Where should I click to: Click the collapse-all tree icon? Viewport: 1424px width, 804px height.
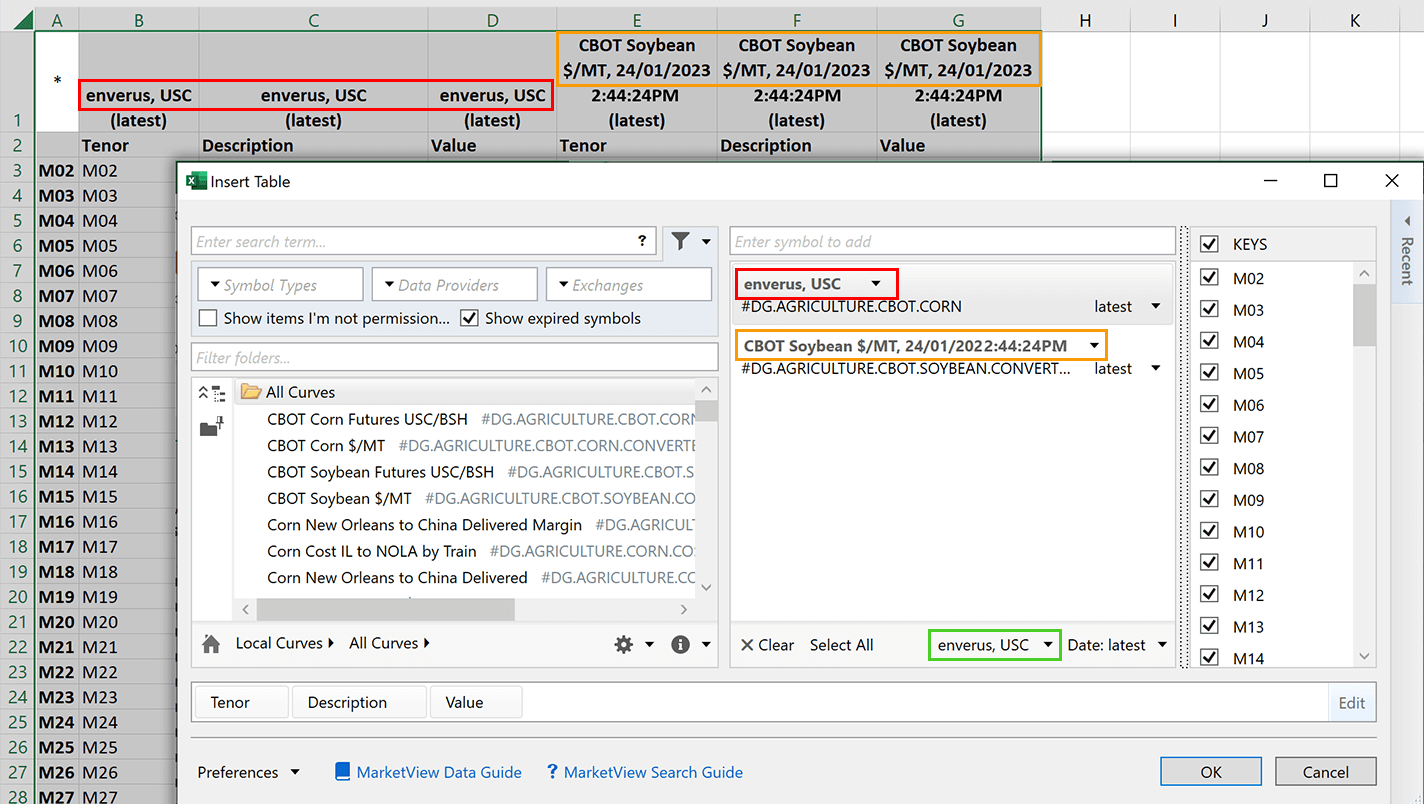pos(211,392)
